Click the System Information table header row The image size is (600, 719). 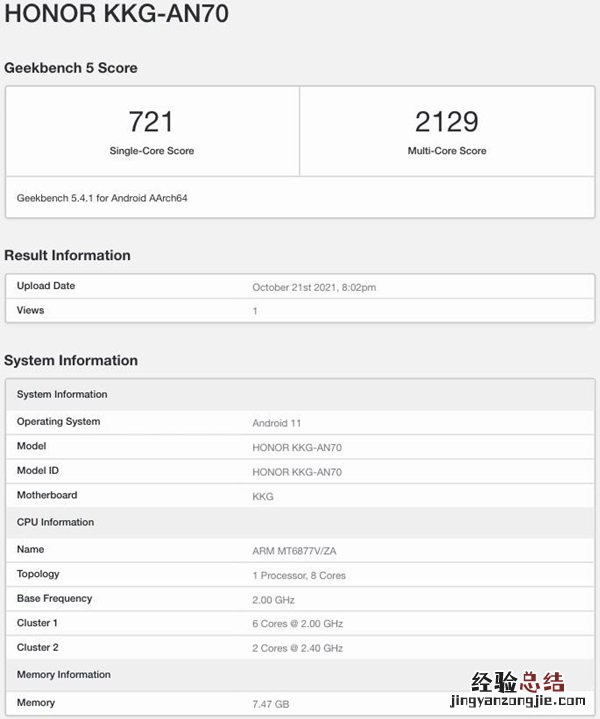point(300,395)
